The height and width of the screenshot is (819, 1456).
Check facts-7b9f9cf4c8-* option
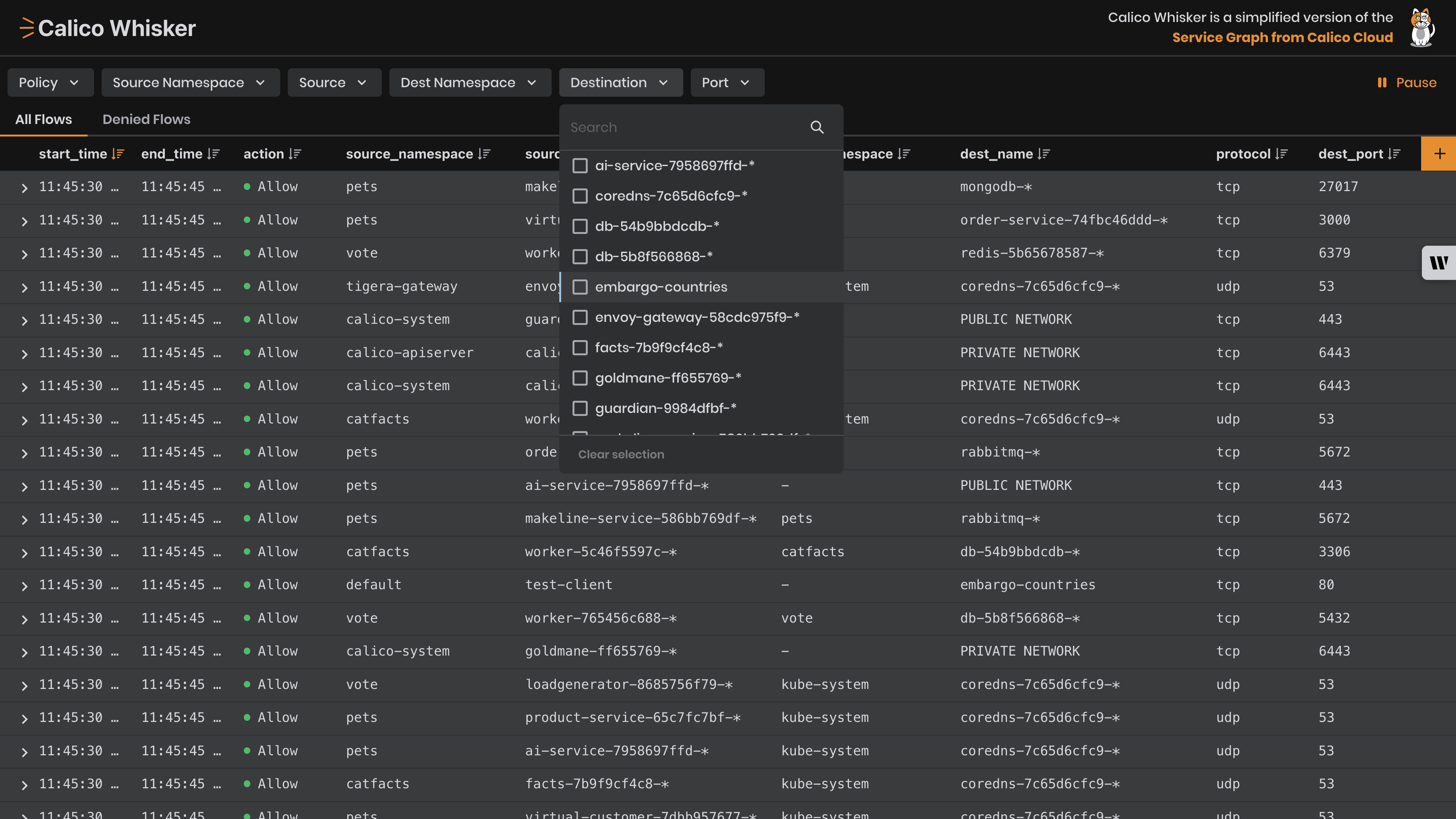coord(580,348)
